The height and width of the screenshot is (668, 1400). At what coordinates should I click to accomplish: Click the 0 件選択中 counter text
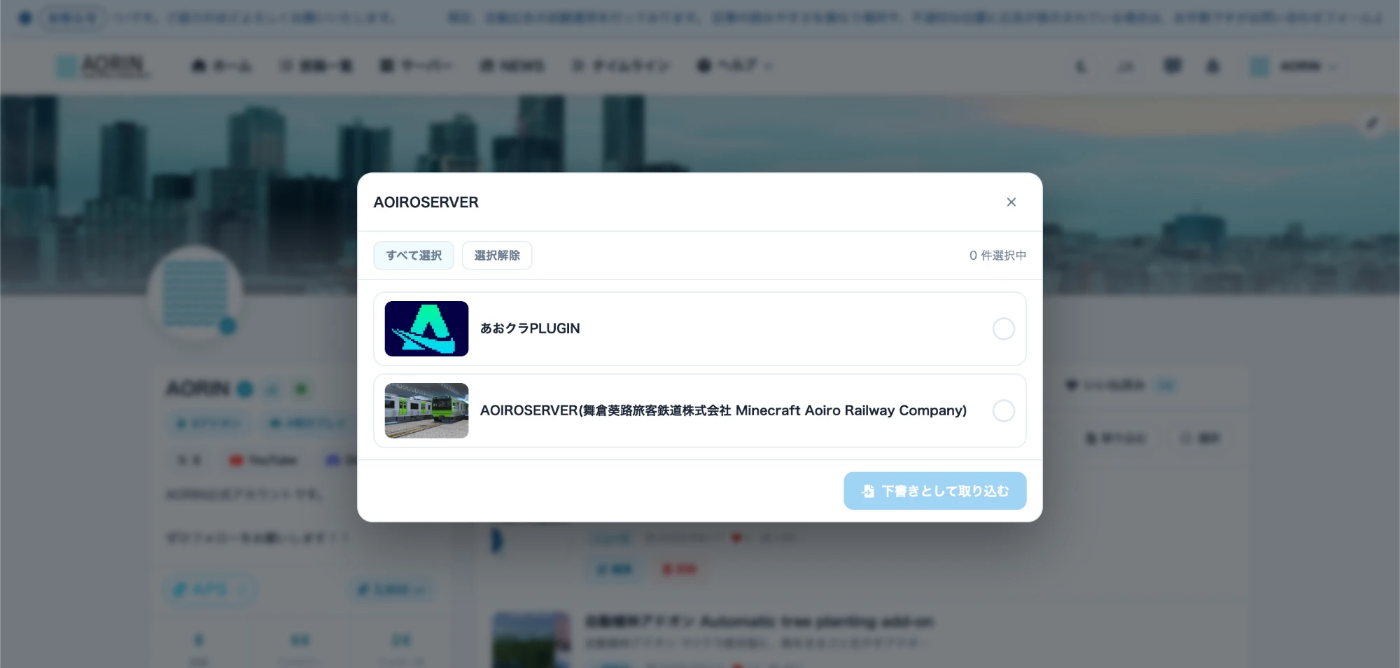point(998,255)
